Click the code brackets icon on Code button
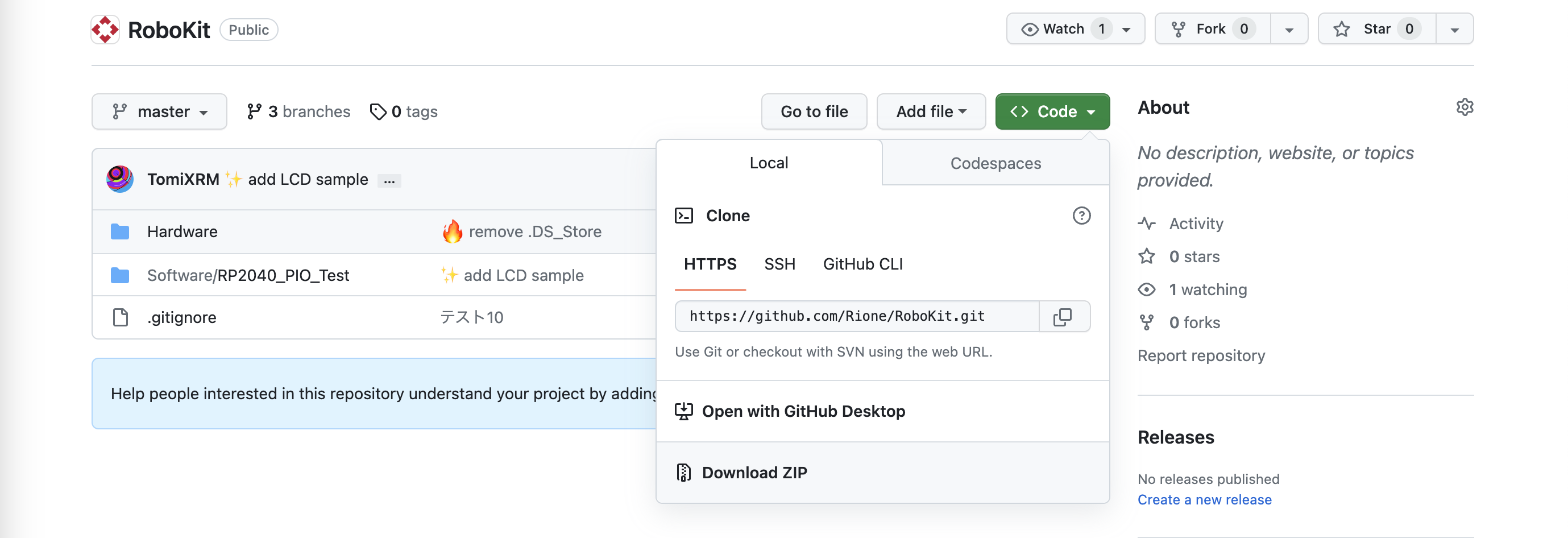1568x538 pixels. point(1019,111)
